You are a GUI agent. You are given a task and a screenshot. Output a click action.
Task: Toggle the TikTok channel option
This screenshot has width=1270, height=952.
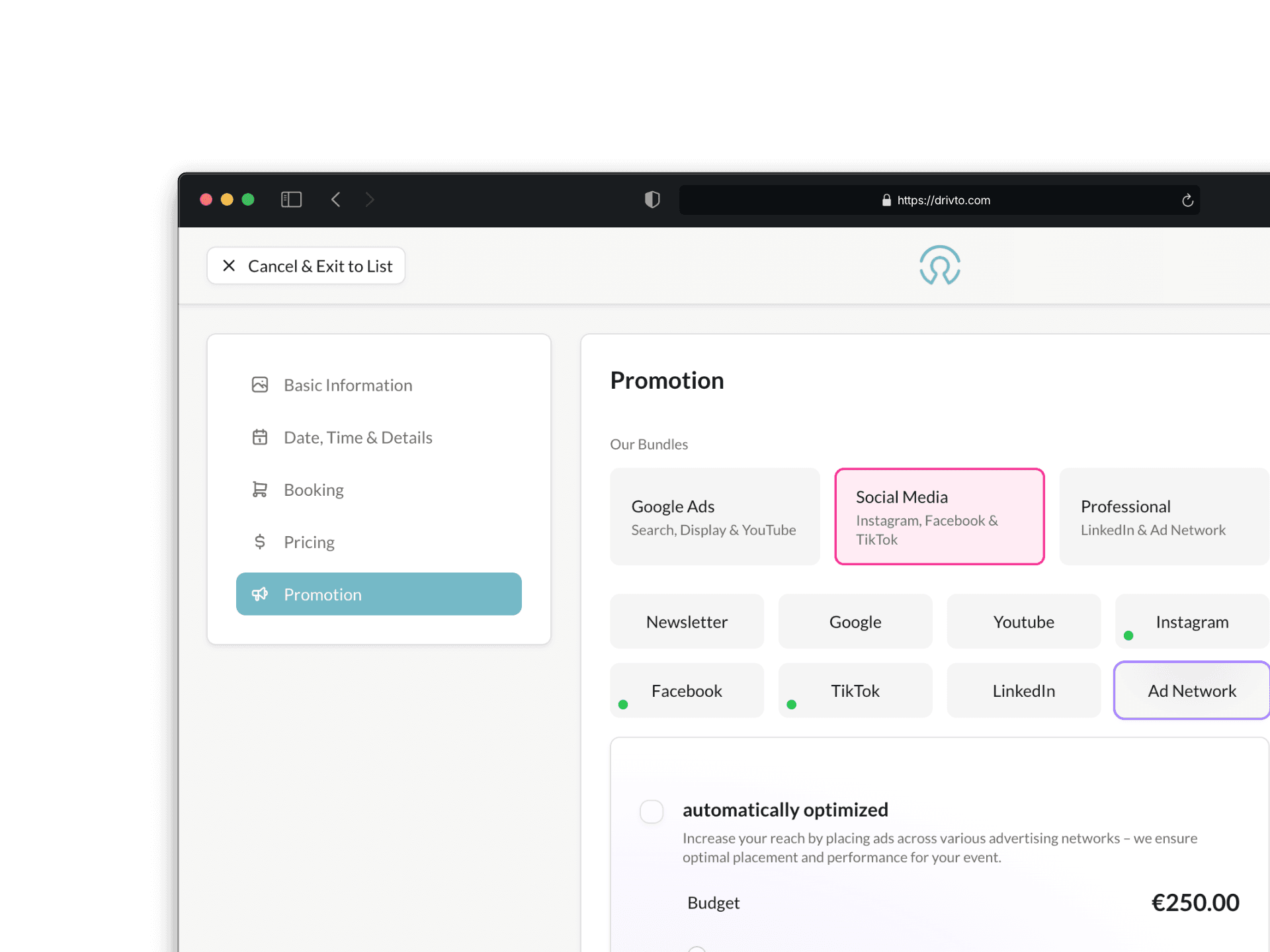855,691
